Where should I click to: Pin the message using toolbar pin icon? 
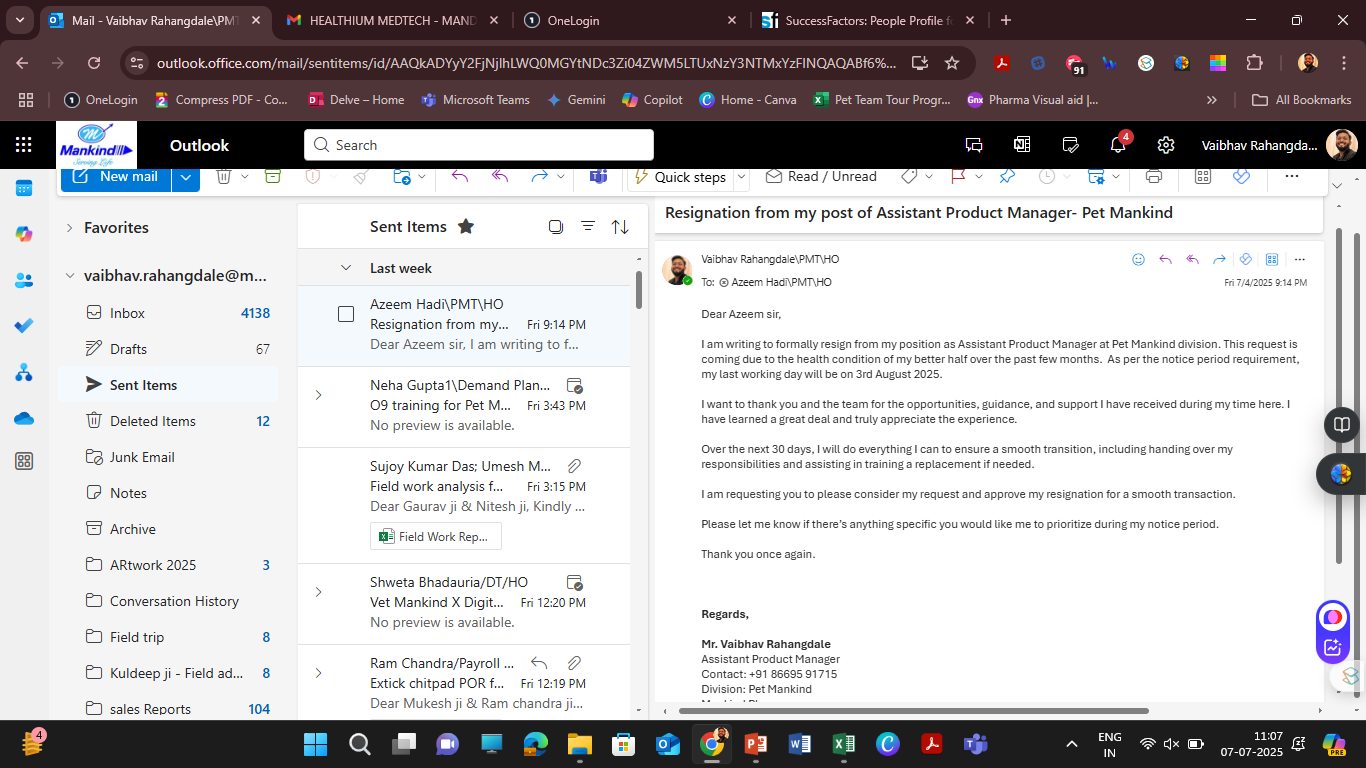click(x=1007, y=176)
